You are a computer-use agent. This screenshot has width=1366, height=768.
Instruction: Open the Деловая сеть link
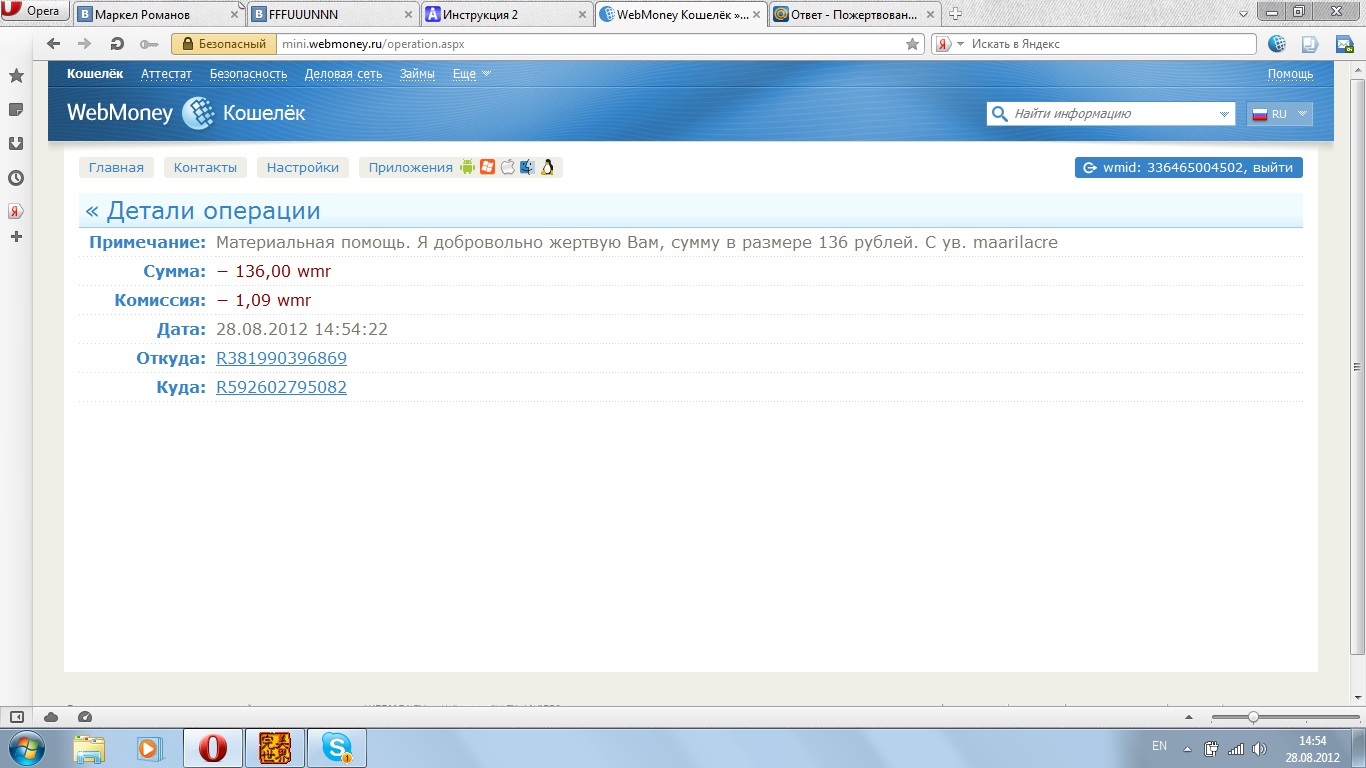click(343, 74)
